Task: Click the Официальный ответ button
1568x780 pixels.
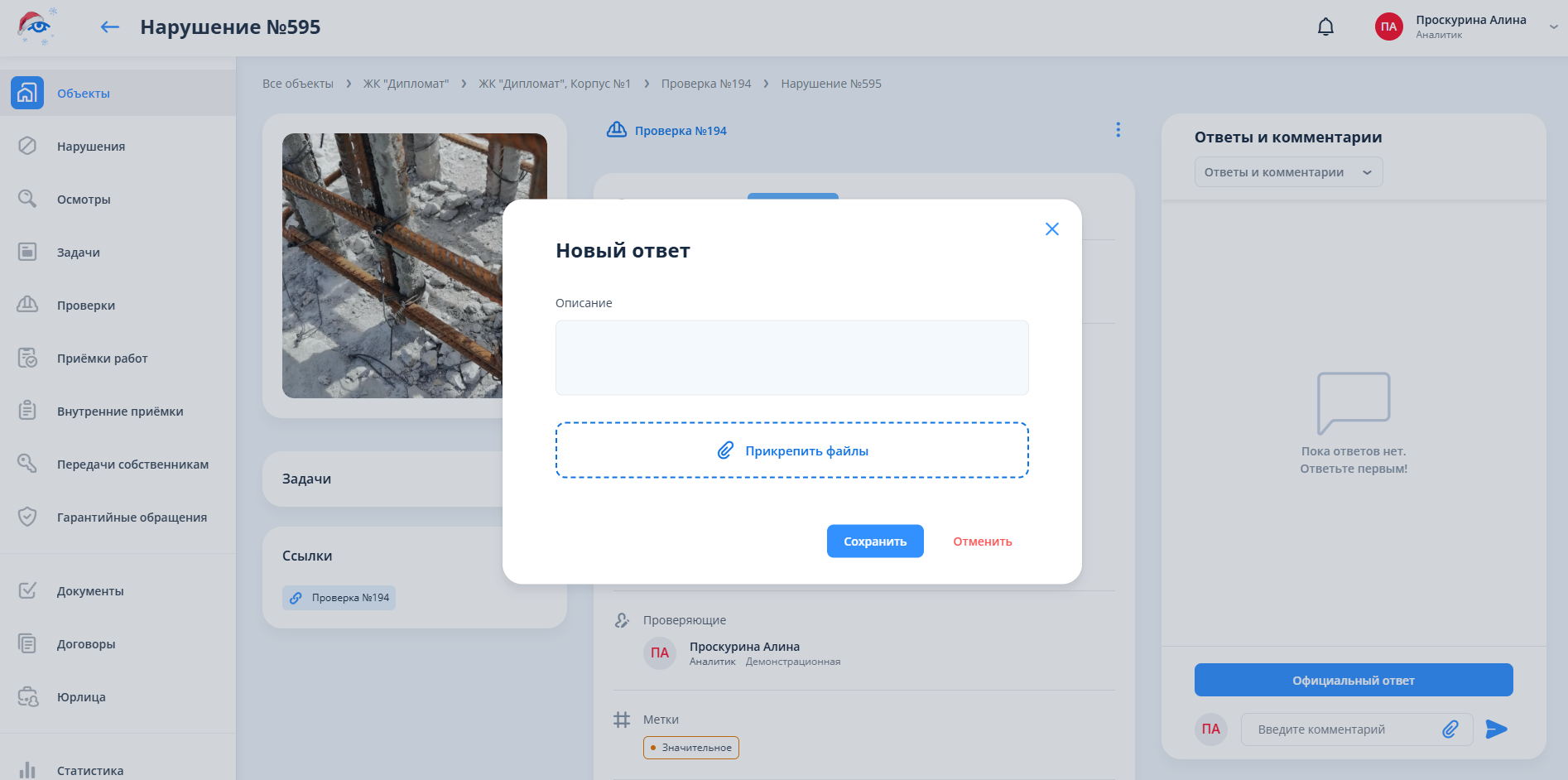Action: coord(1353,680)
